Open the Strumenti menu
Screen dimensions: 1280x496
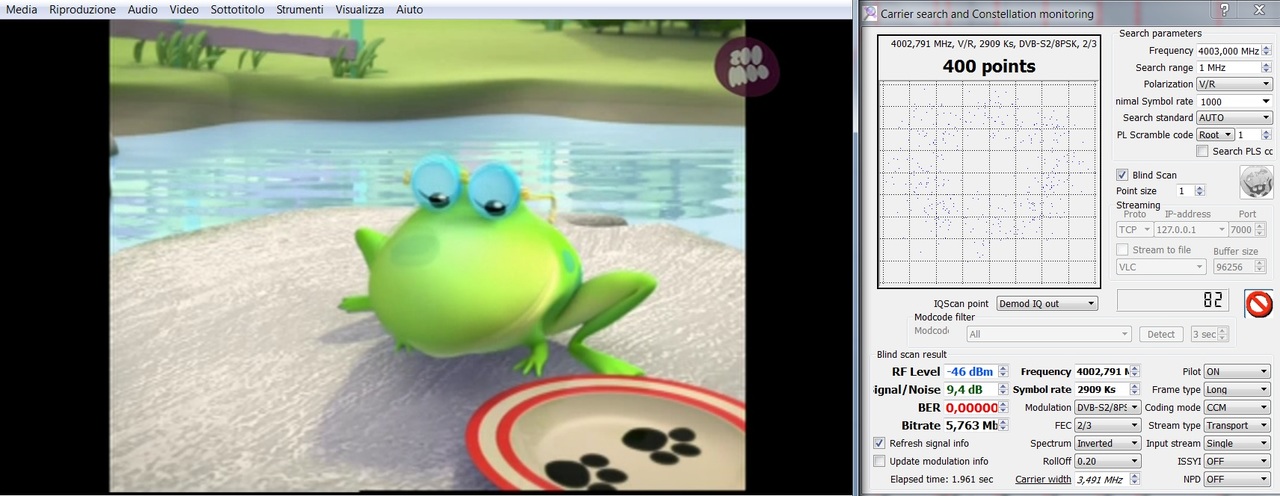click(x=299, y=9)
